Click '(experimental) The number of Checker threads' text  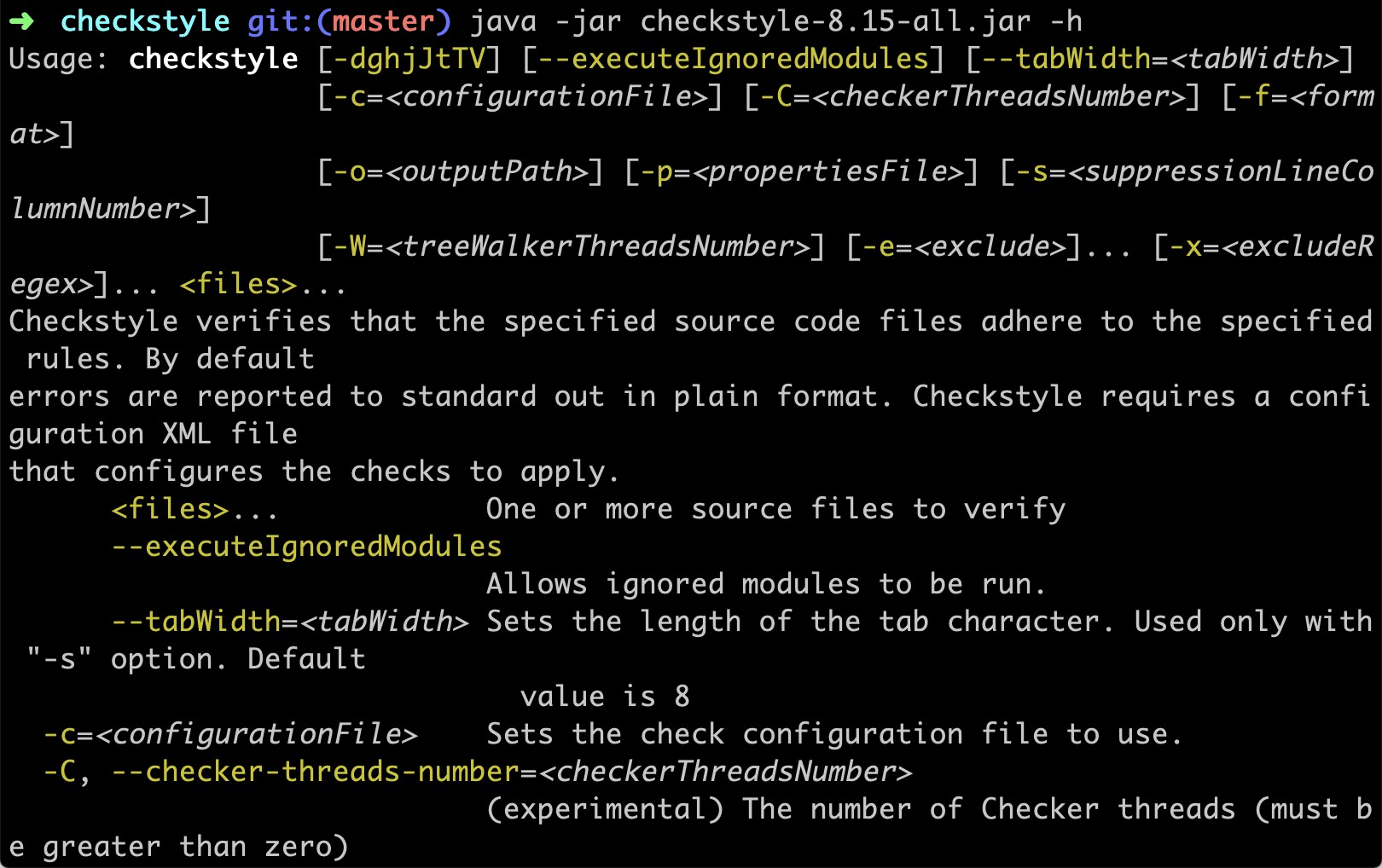coord(861,809)
